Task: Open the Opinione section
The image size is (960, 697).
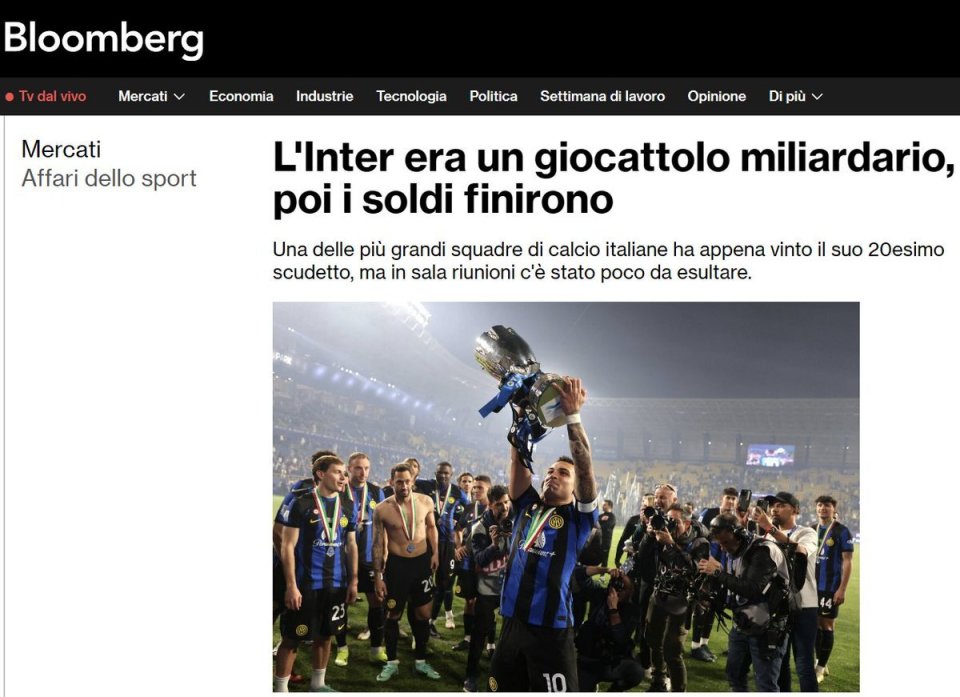Action: pos(716,96)
